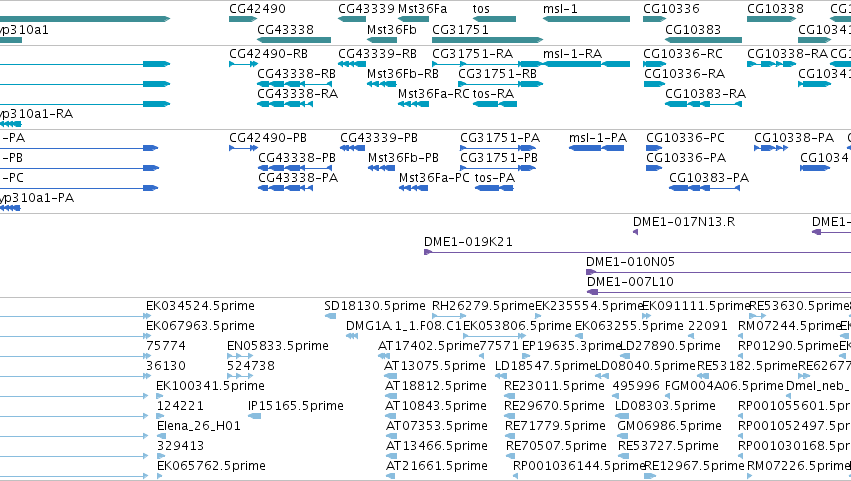Click the Mst36Fa-PC protein label

point(434,178)
